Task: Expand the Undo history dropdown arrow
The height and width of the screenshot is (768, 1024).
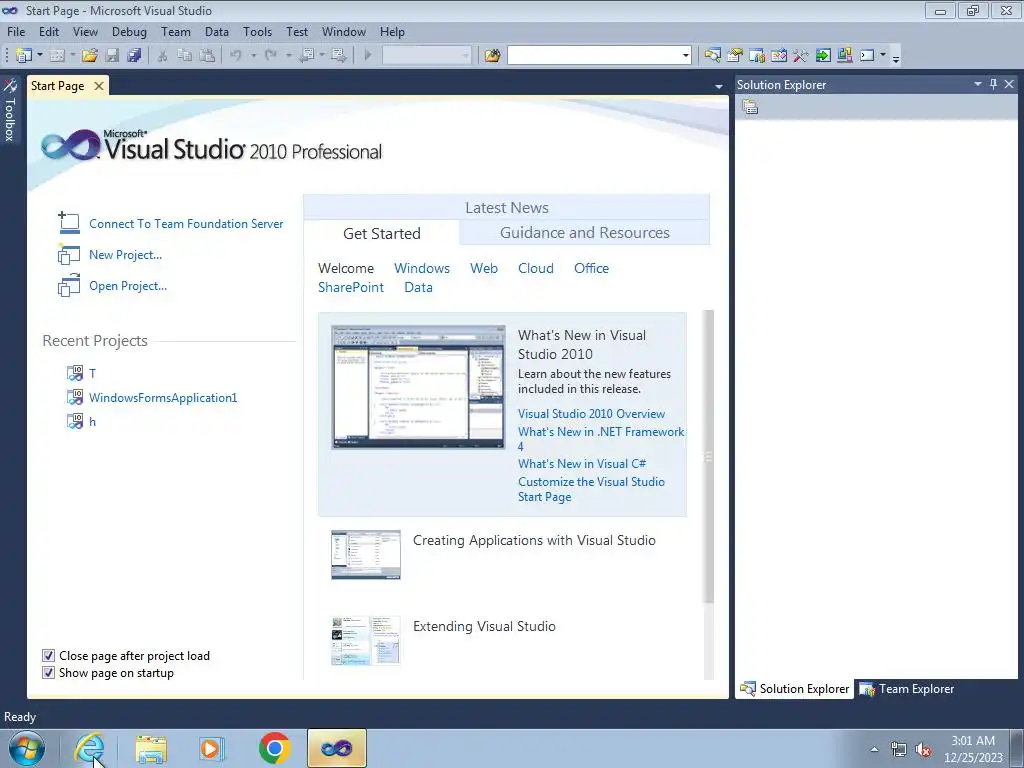Action: coord(253,56)
